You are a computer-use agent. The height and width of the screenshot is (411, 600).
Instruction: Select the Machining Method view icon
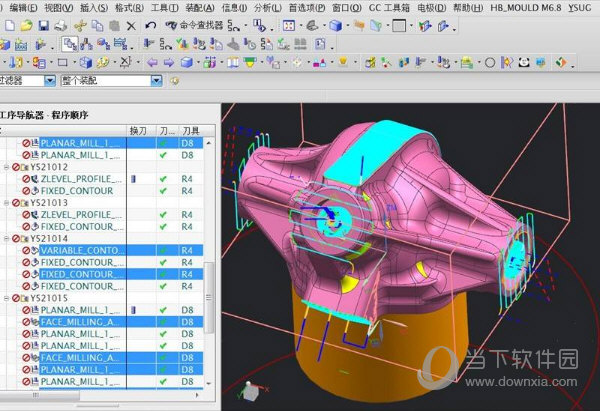pos(121,44)
